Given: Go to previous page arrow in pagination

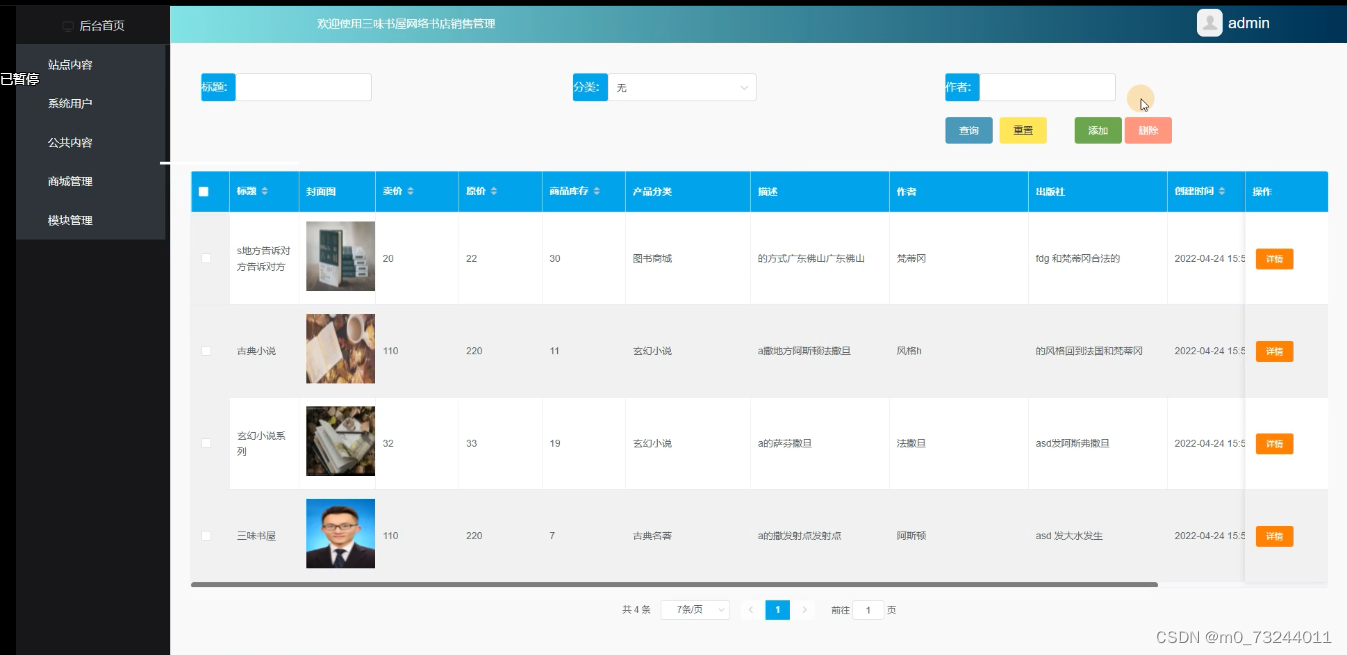Looking at the screenshot, I should (751, 610).
